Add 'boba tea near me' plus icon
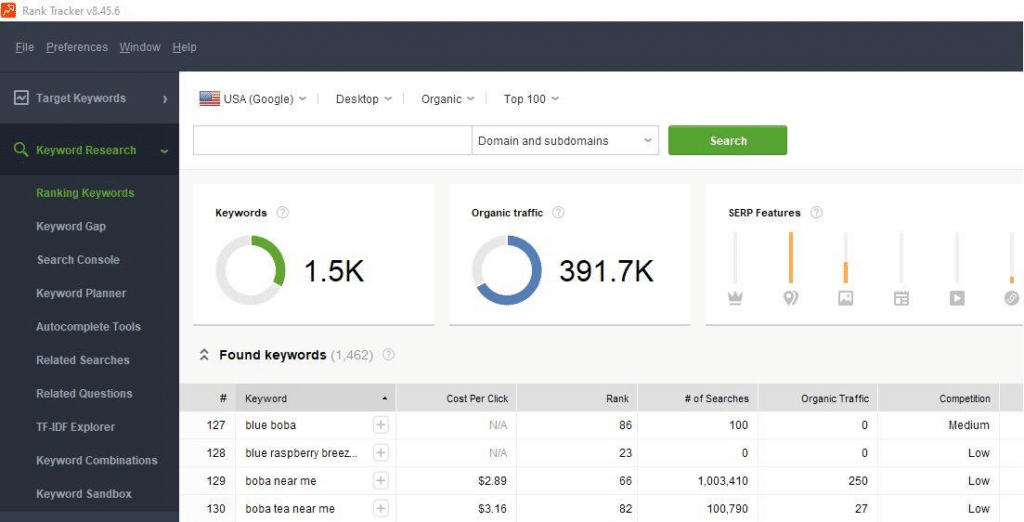The width and height of the screenshot is (1024, 522). tap(381, 508)
